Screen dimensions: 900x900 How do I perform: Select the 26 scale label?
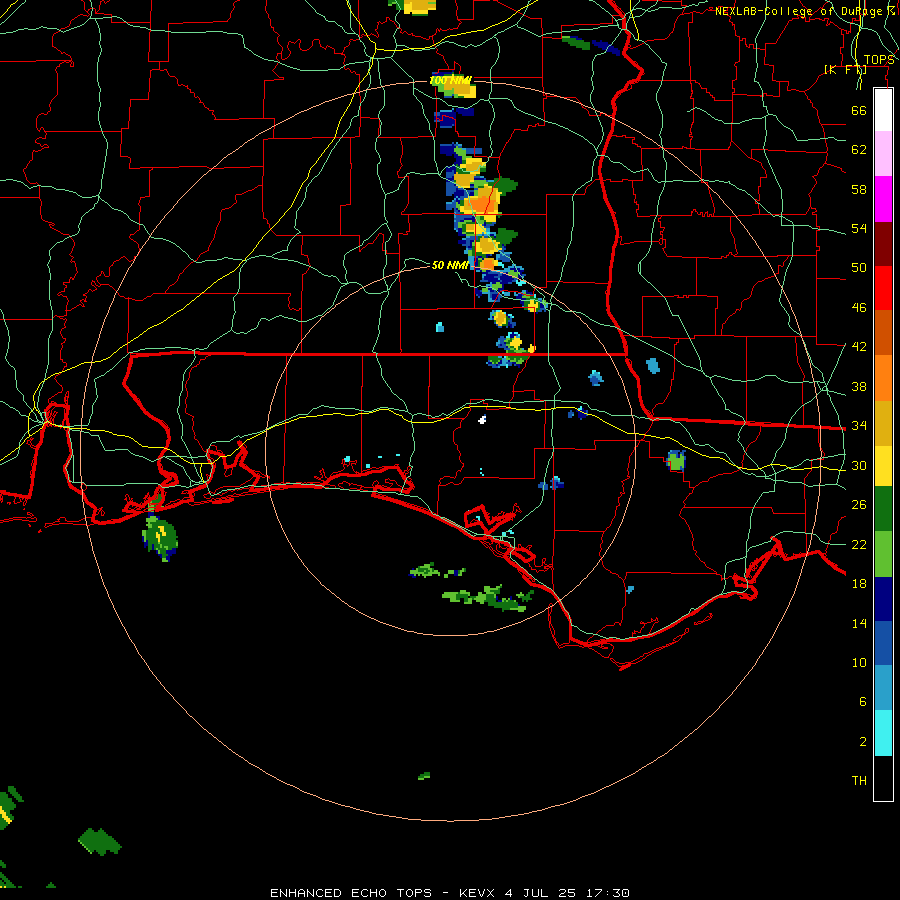859,505
